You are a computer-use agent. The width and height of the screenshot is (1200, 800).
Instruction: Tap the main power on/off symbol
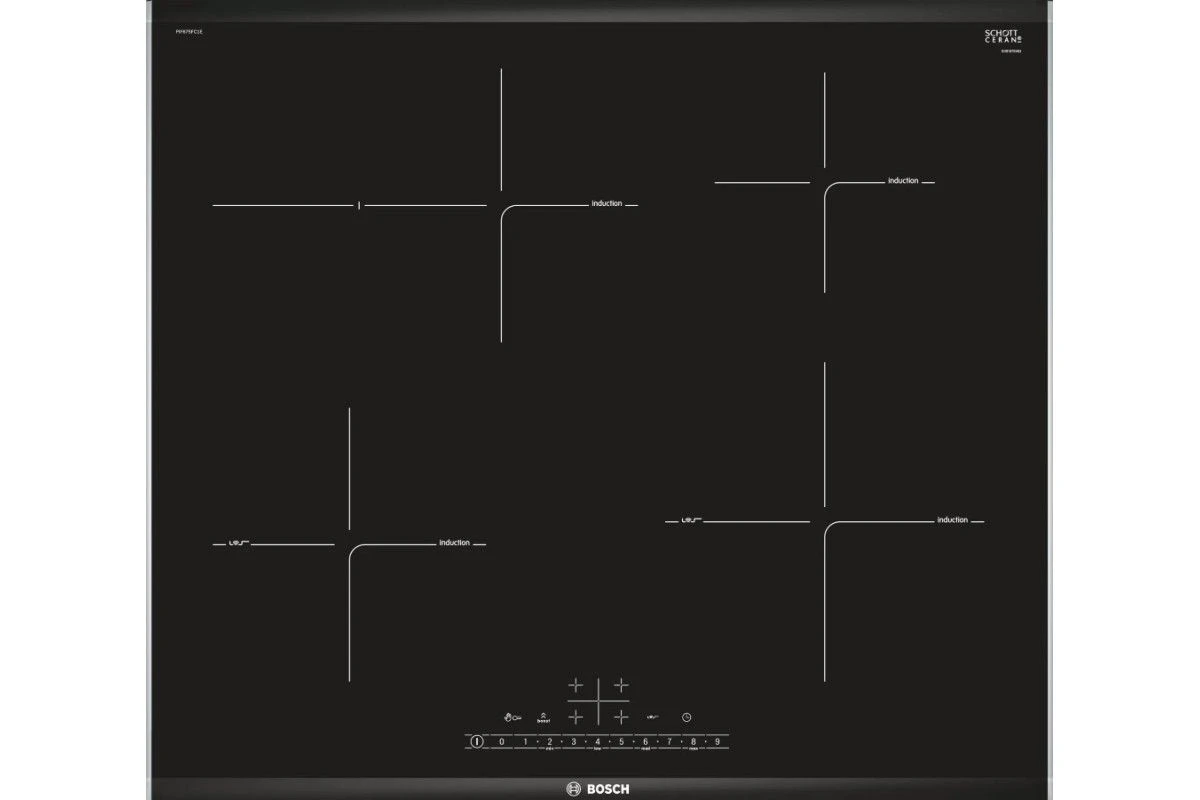pos(477,742)
